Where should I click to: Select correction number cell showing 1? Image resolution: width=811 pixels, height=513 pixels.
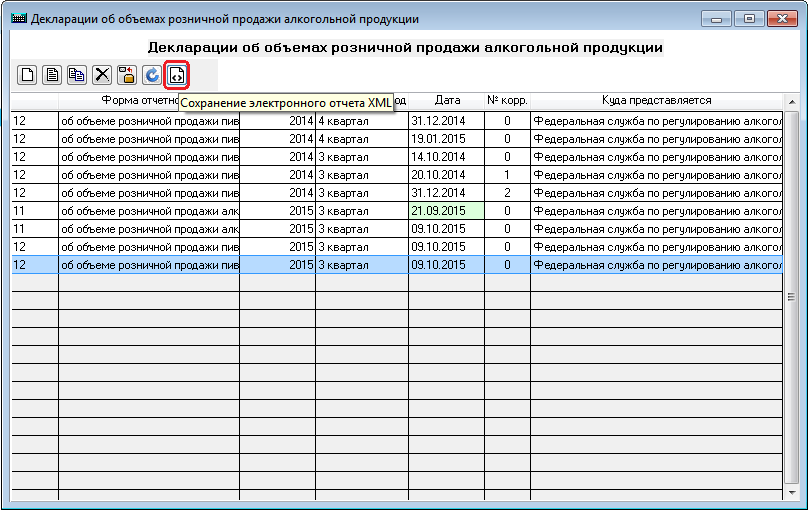pyautogui.click(x=507, y=175)
